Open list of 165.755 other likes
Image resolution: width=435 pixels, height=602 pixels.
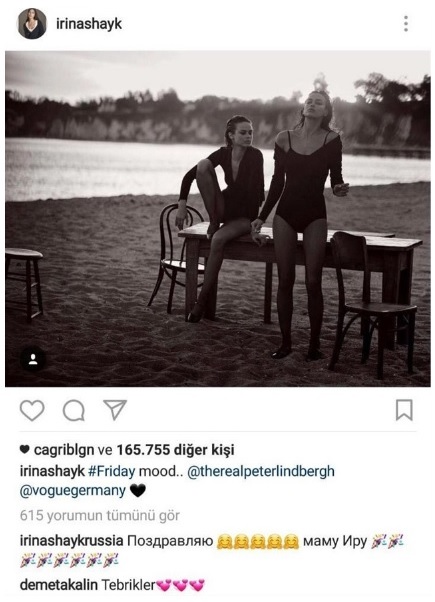(175, 450)
